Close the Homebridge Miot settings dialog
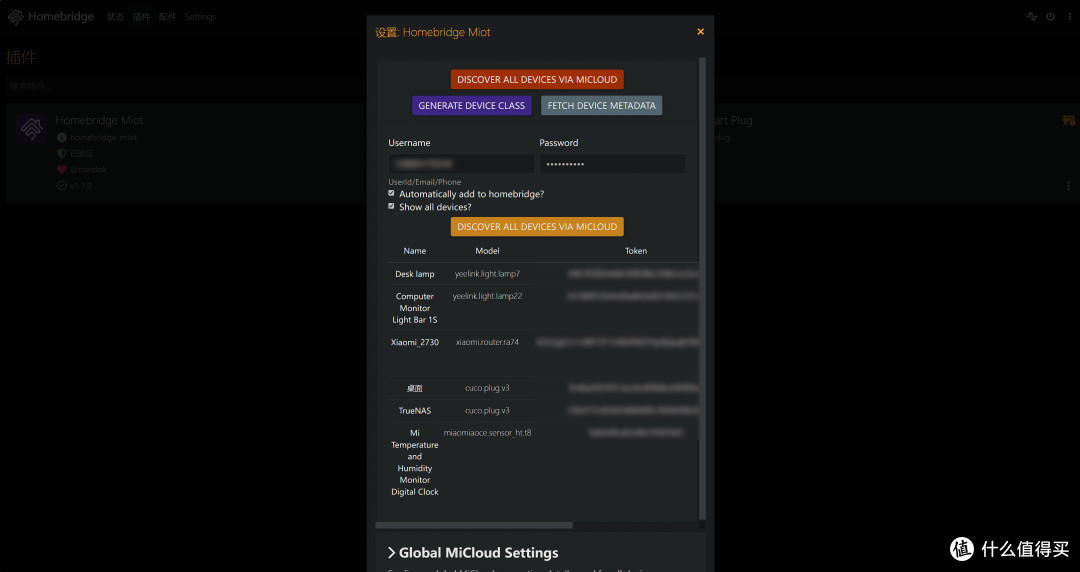This screenshot has width=1080, height=572. [x=700, y=32]
